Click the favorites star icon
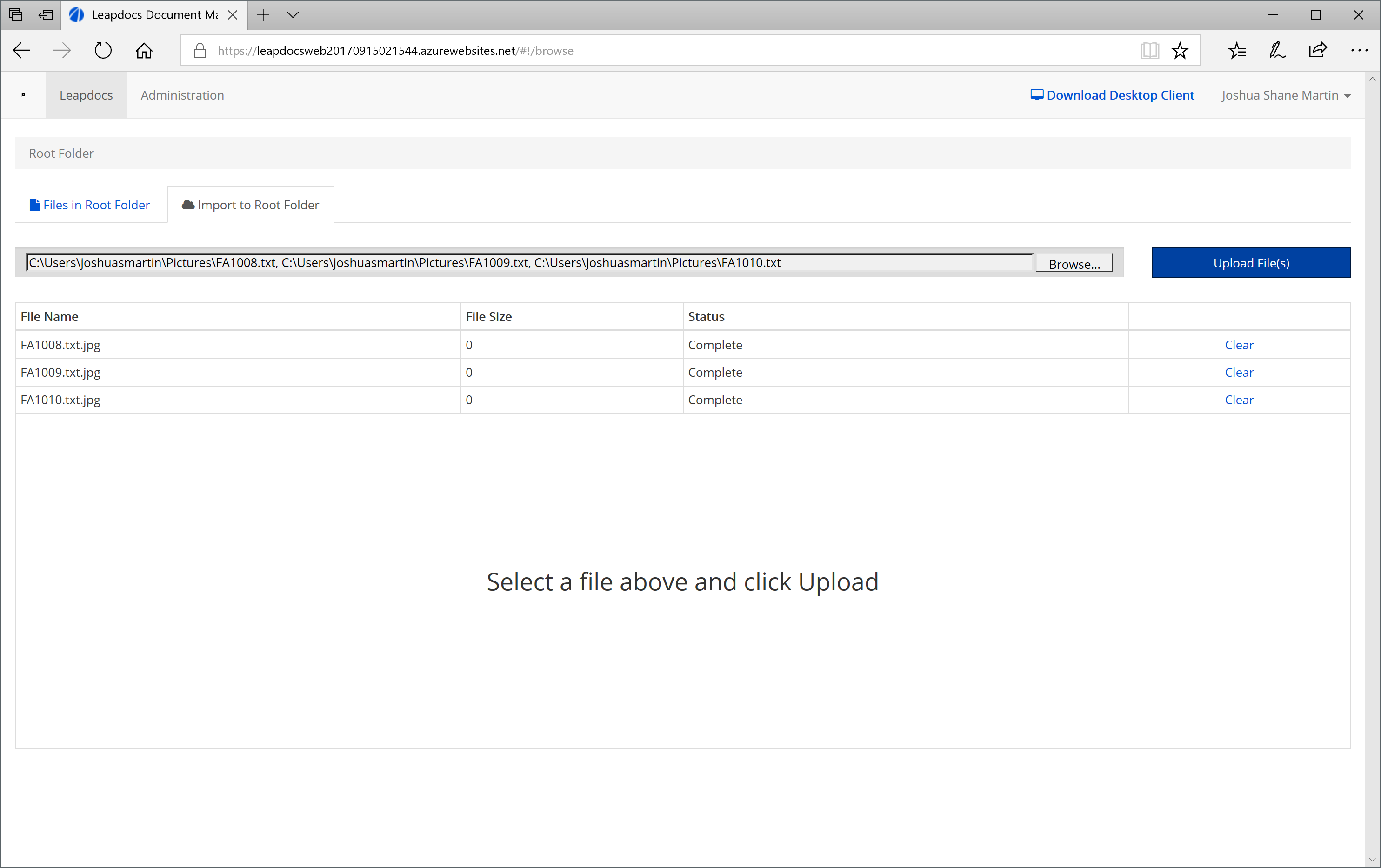Screen dimensions: 1381x868 point(1180,51)
